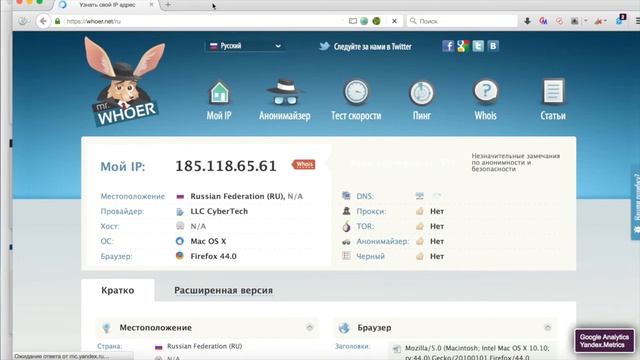
Task: Collapse the Браузер section
Action: click(x=547, y=327)
